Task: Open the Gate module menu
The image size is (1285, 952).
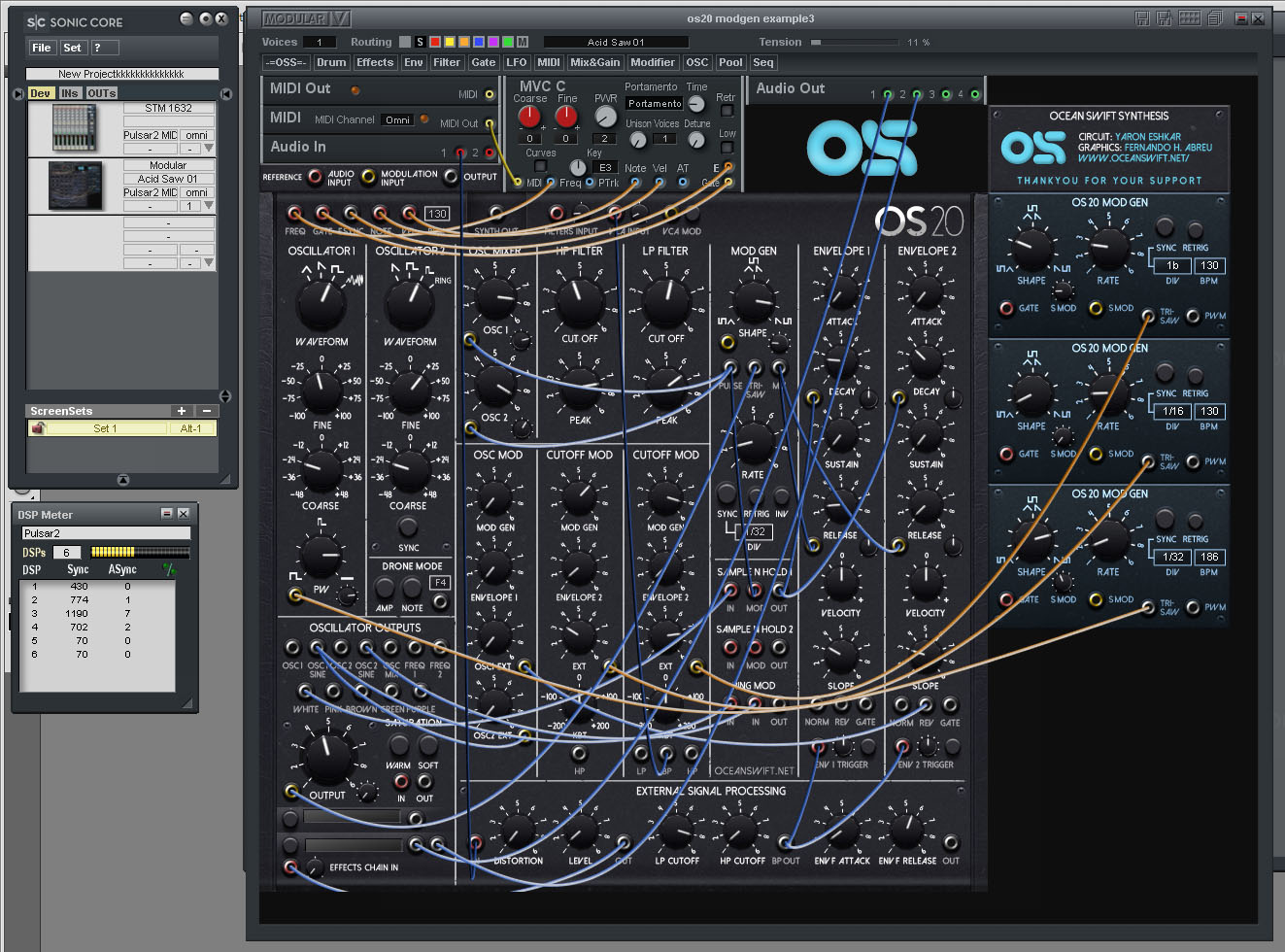Action: [483, 62]
